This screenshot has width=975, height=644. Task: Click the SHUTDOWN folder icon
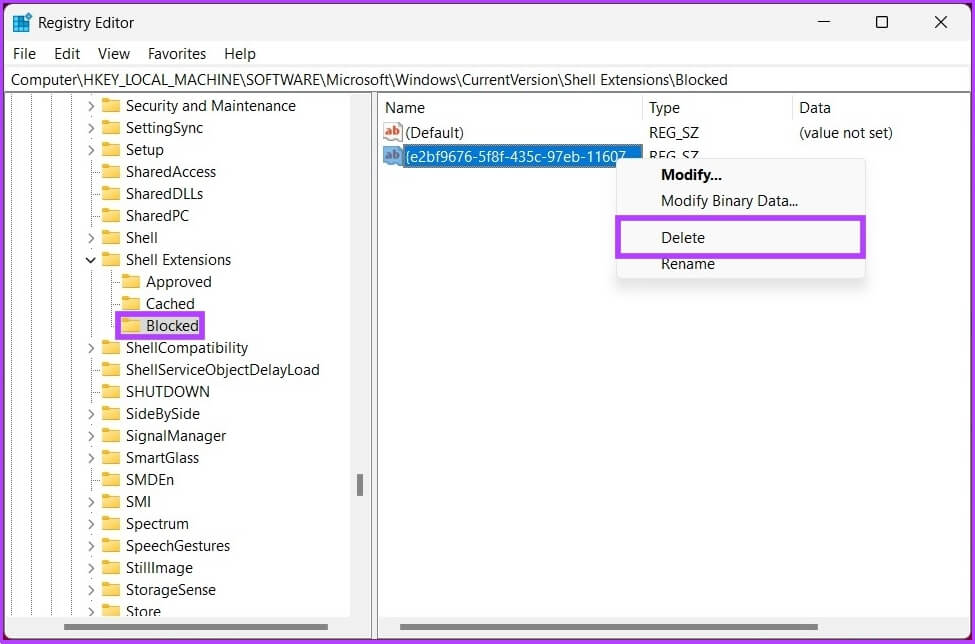[x=111, y=392]
